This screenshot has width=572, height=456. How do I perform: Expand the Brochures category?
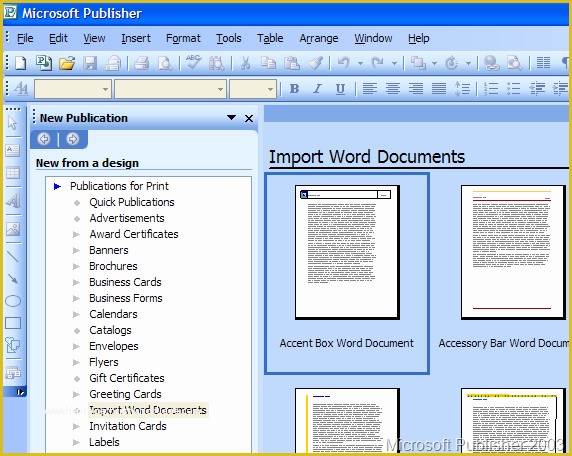point(76,266)
